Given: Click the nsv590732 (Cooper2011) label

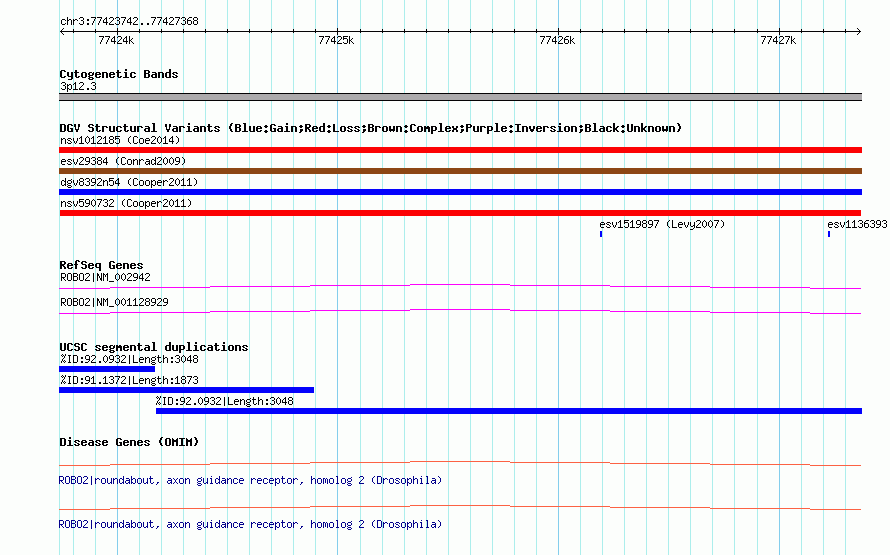Looking at the screenshot, I should click(x=126, y=203).
